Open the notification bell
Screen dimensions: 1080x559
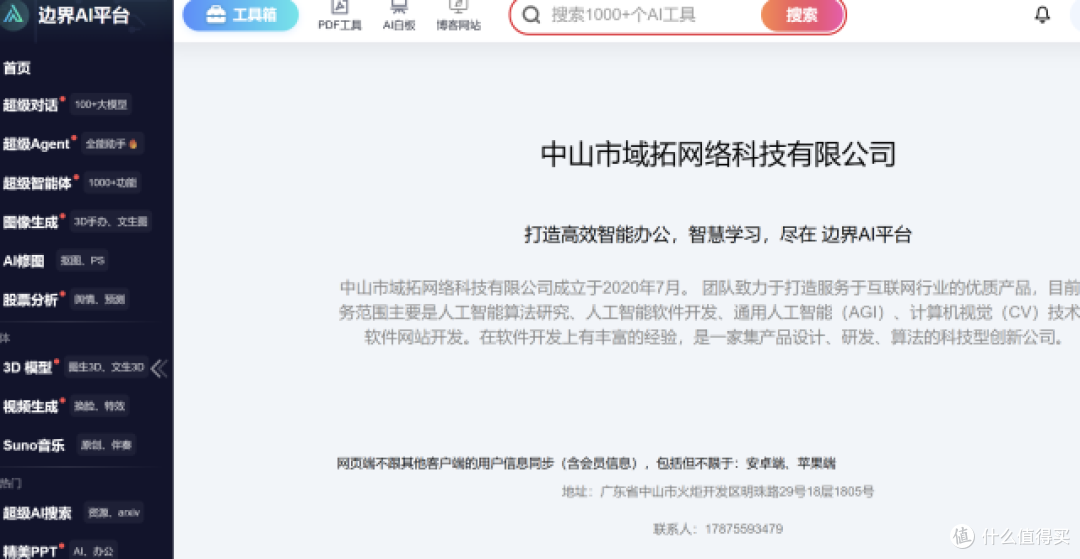(x=1043, y=14)
